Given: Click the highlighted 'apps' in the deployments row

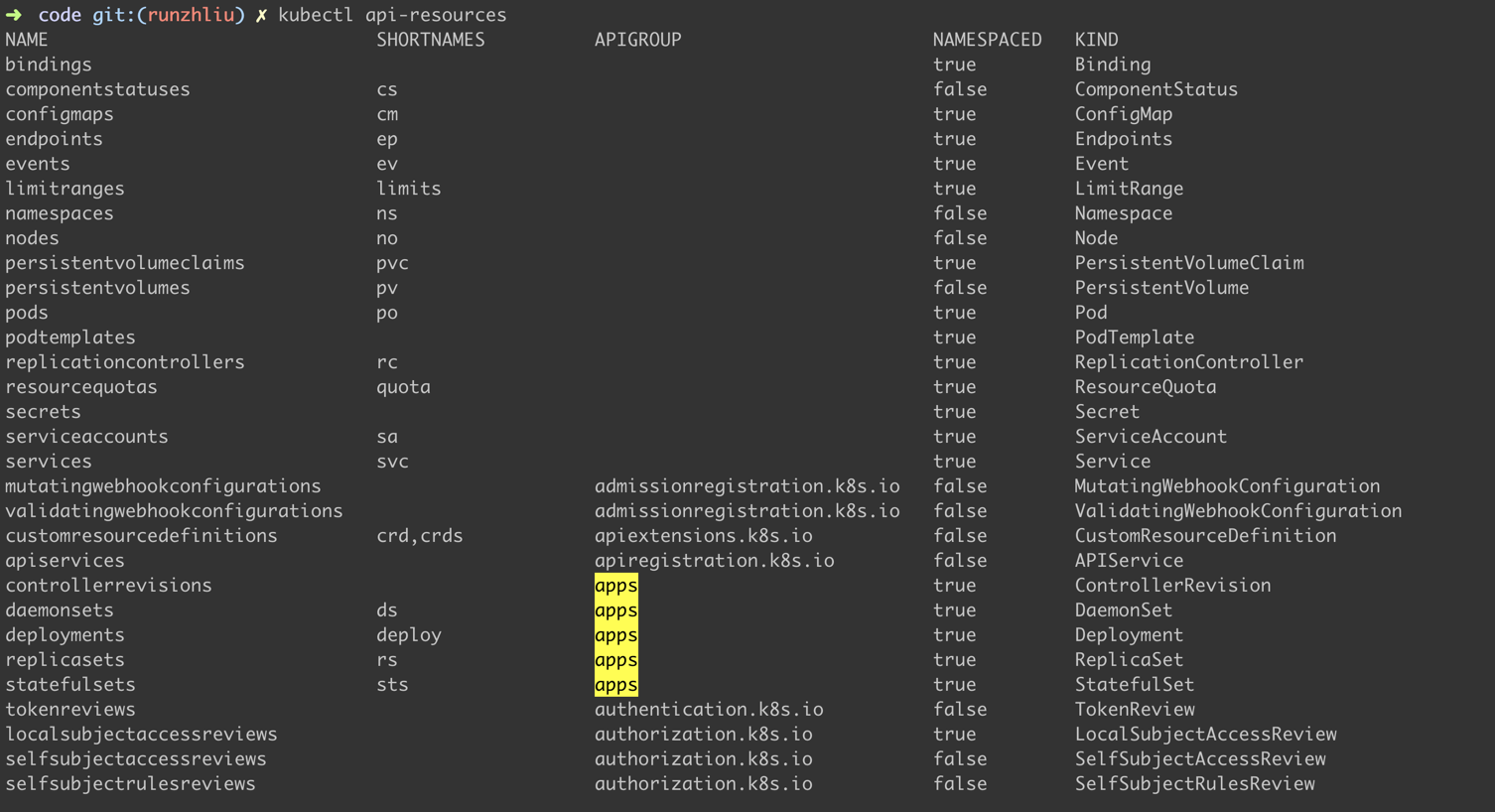Looking at the screenshot, I should [615, 635].
